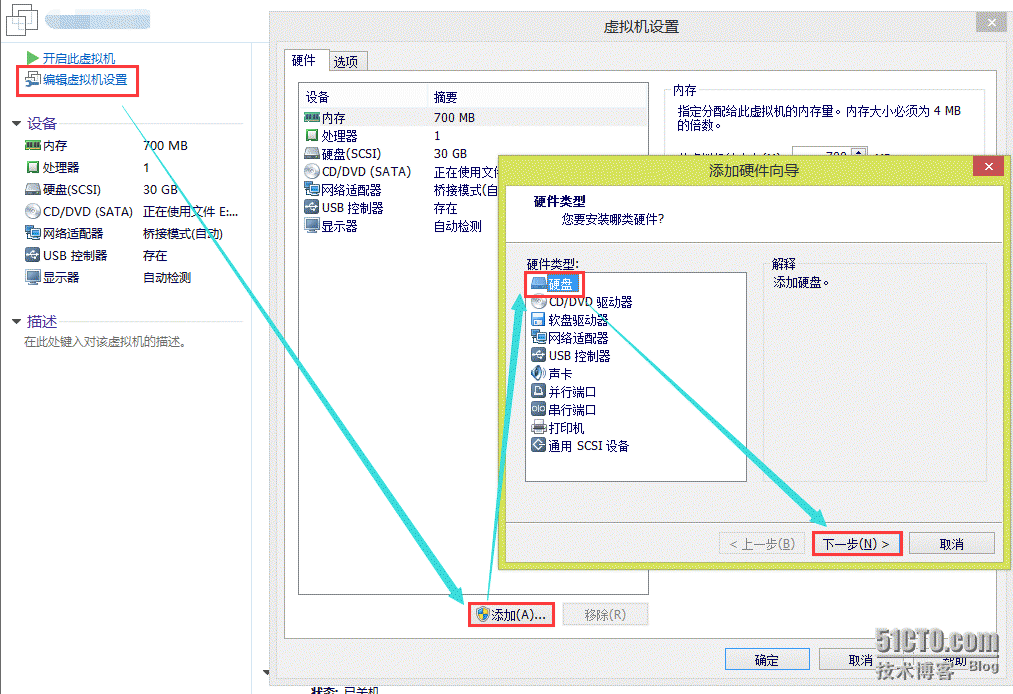Screen dimensions: 1013x694
Task: Click 处理器 icon in settings hardware list
Action: [311, 136]
